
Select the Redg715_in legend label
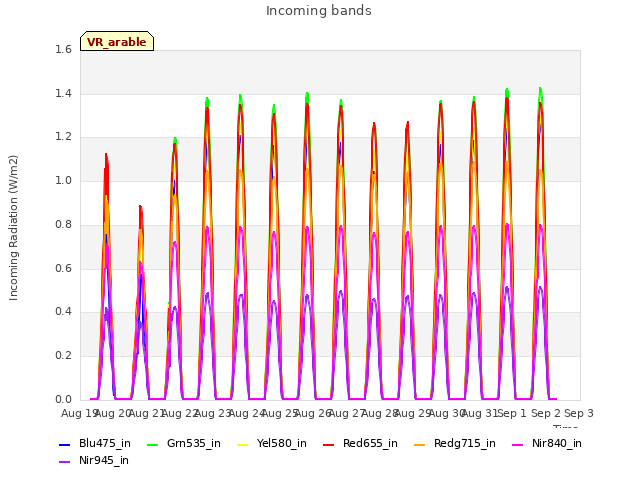tap(465, 444)
